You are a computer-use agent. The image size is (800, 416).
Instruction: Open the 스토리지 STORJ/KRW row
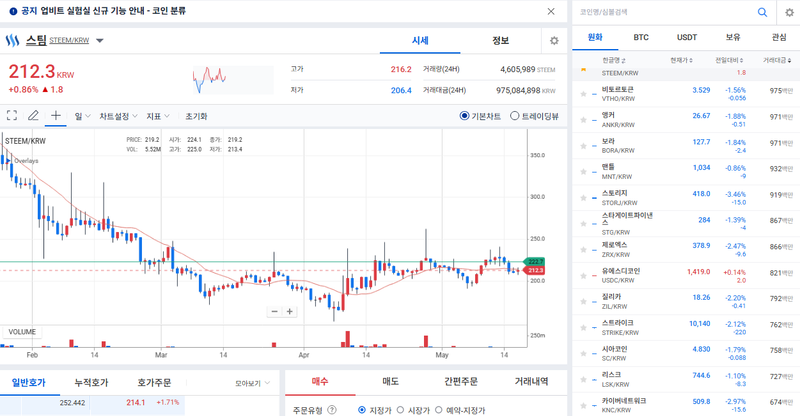[x=686, y=198]
